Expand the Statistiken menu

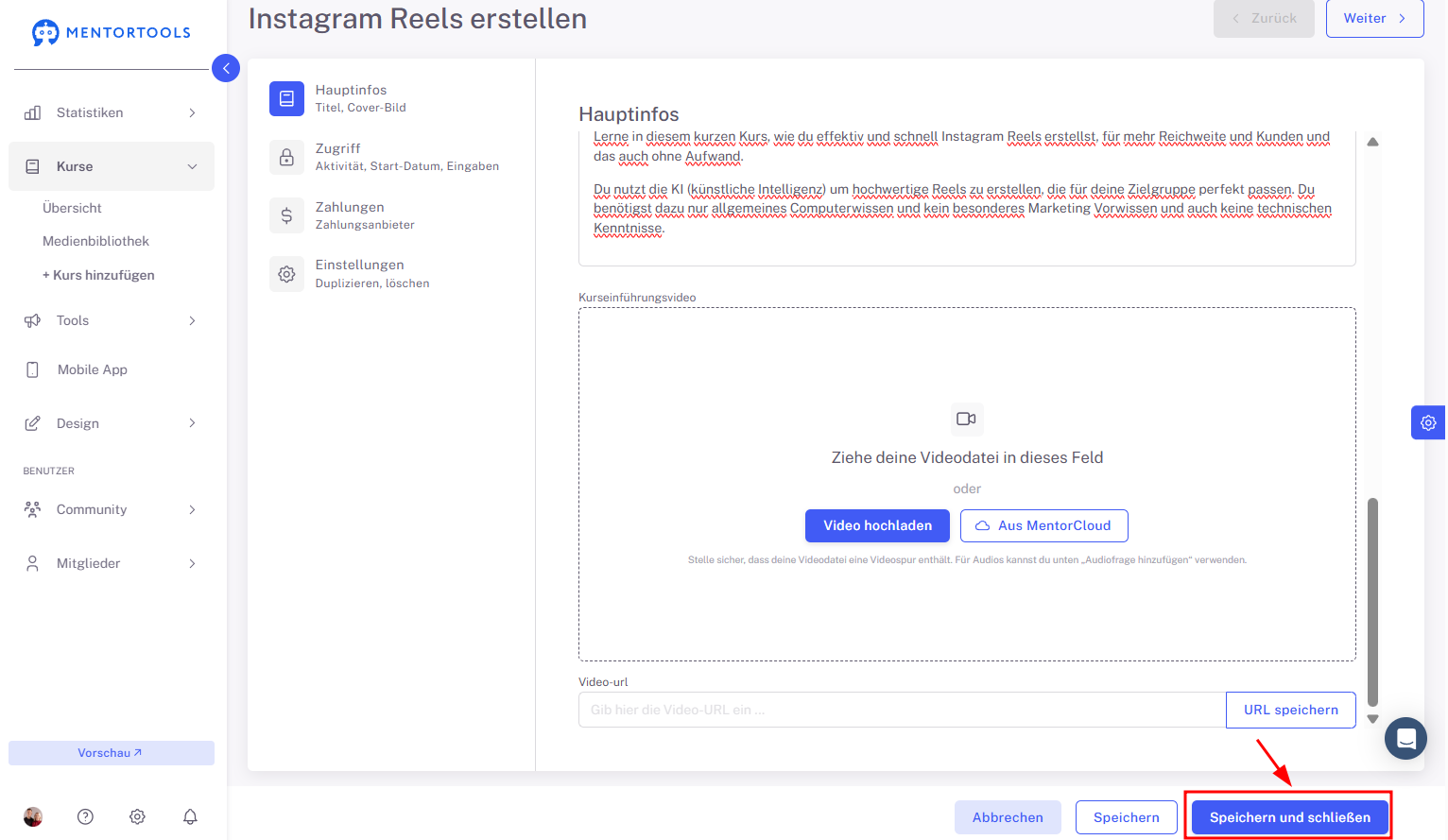[x=112, y=112]
